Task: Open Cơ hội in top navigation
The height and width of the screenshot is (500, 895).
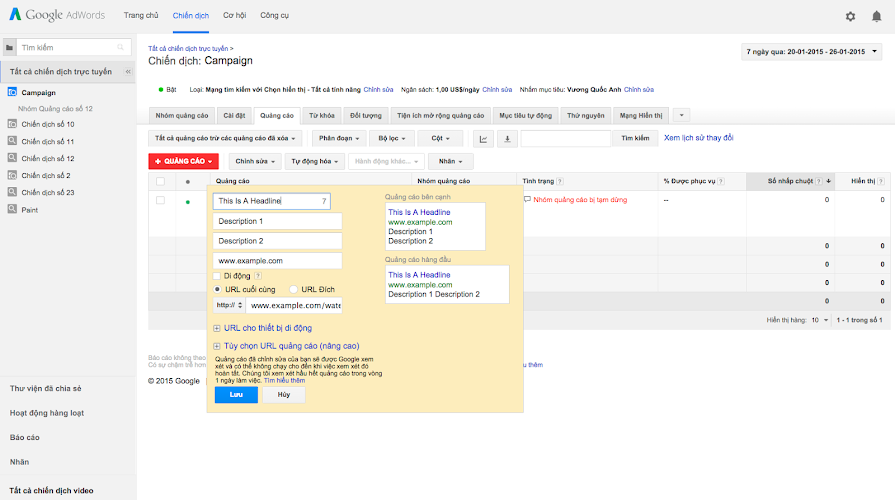Action: [x=235, y=15]
